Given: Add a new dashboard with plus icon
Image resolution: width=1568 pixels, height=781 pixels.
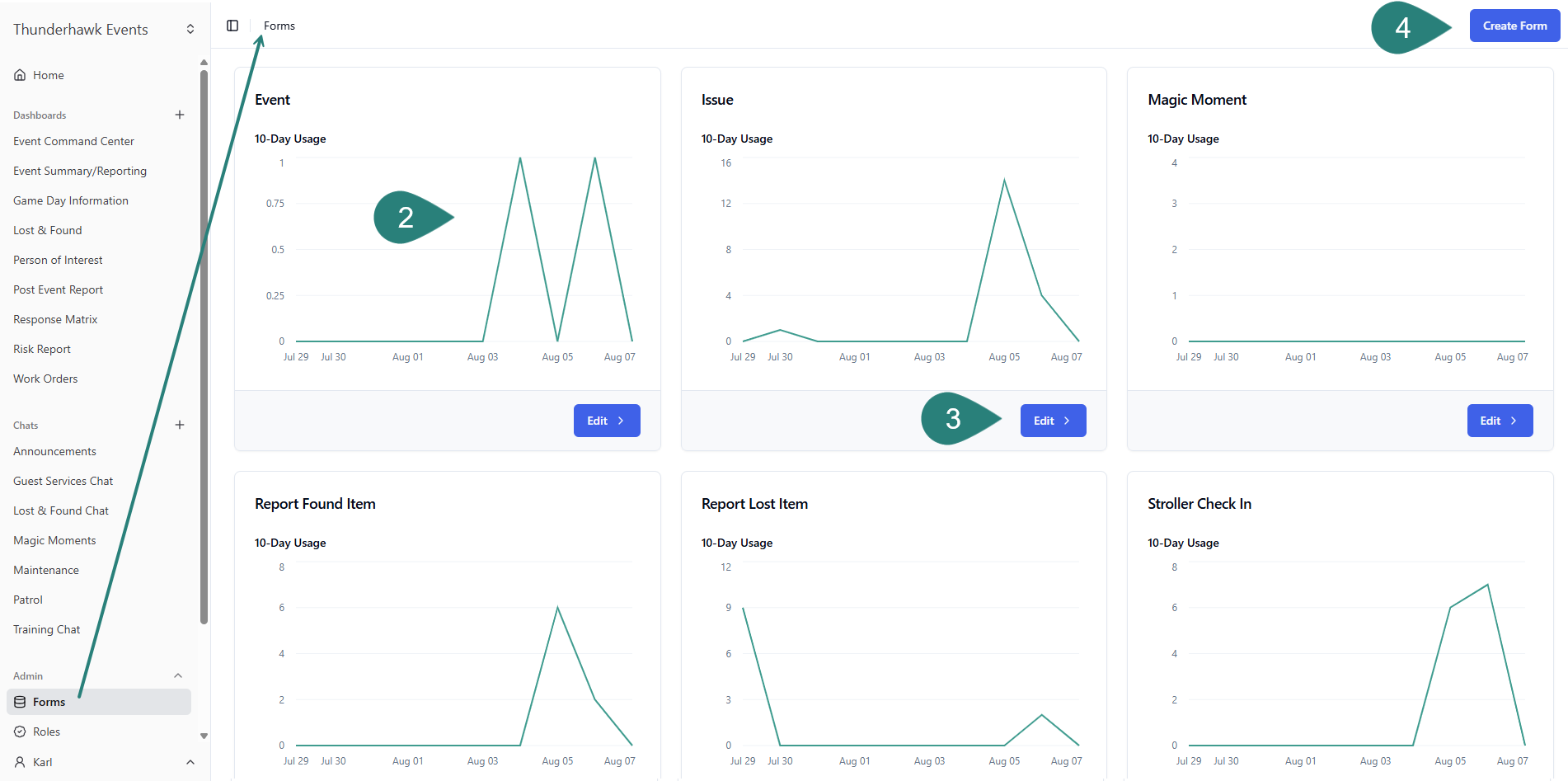Looking at the screenshot, I should [x=180, y=115].
